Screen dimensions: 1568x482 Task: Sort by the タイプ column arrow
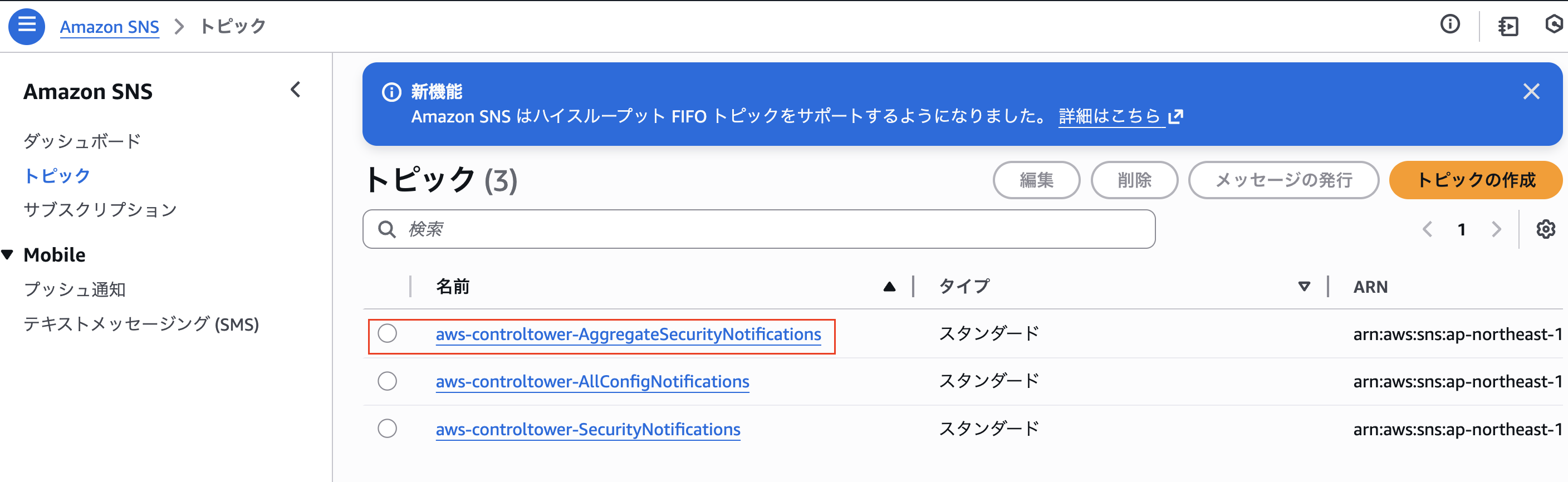click(x=1302, y=286)
